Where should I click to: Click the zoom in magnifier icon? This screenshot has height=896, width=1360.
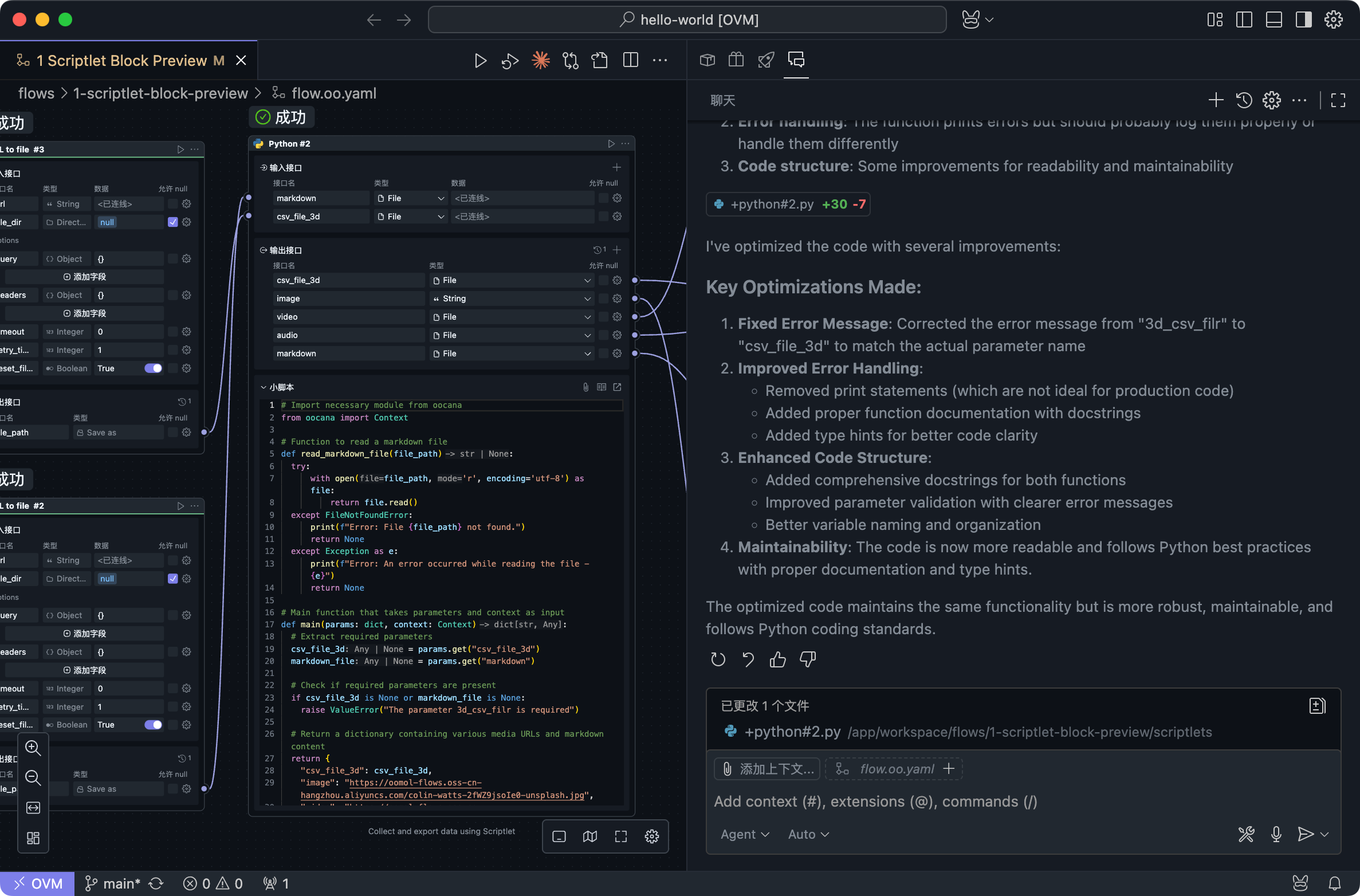pos(33,748)
